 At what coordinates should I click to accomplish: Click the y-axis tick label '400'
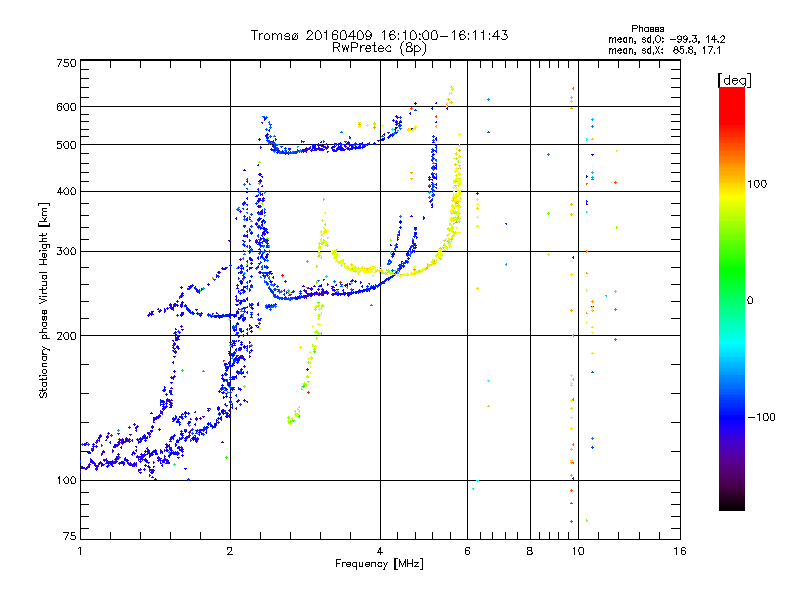[x=66, y=191]
